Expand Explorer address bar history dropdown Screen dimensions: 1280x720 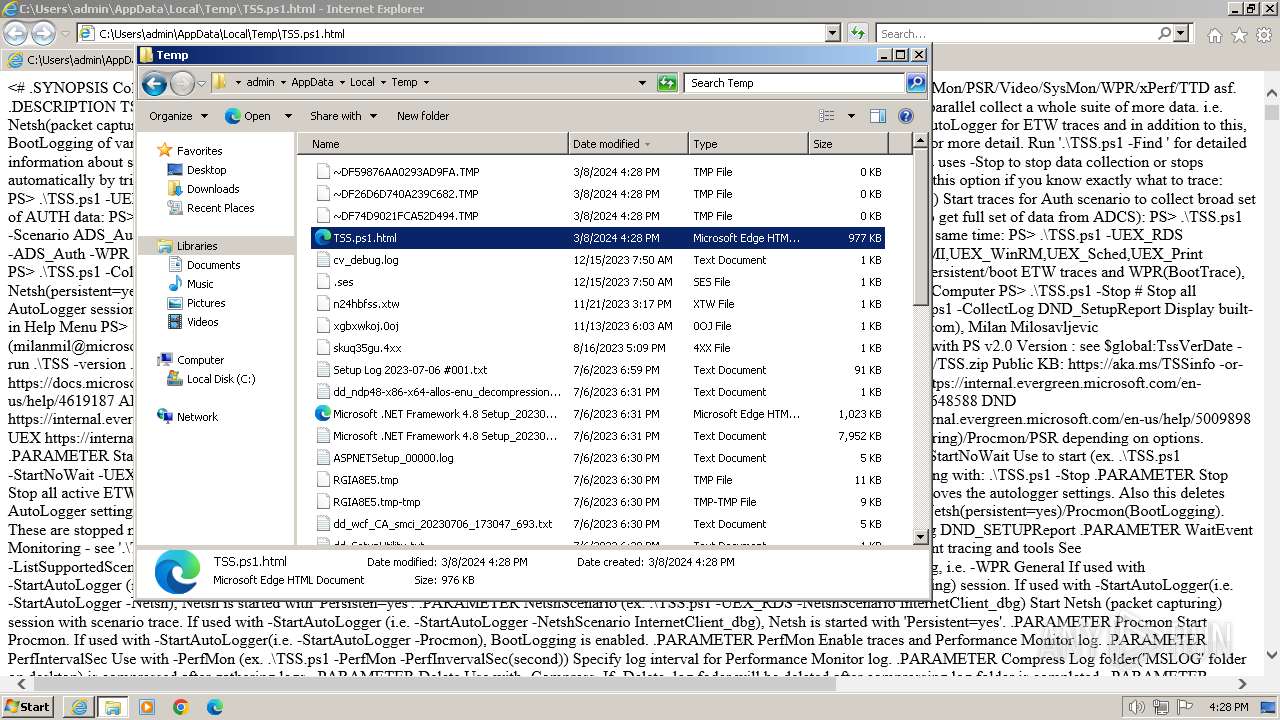click(642, 83)
